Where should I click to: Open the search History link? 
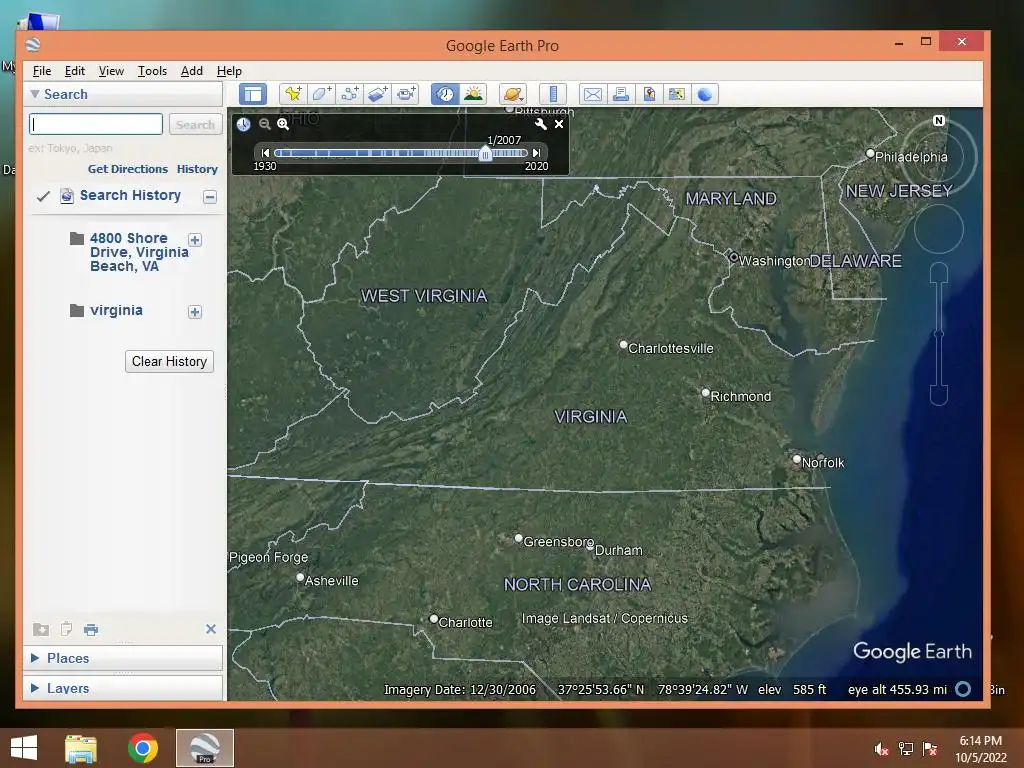point(197,168)
